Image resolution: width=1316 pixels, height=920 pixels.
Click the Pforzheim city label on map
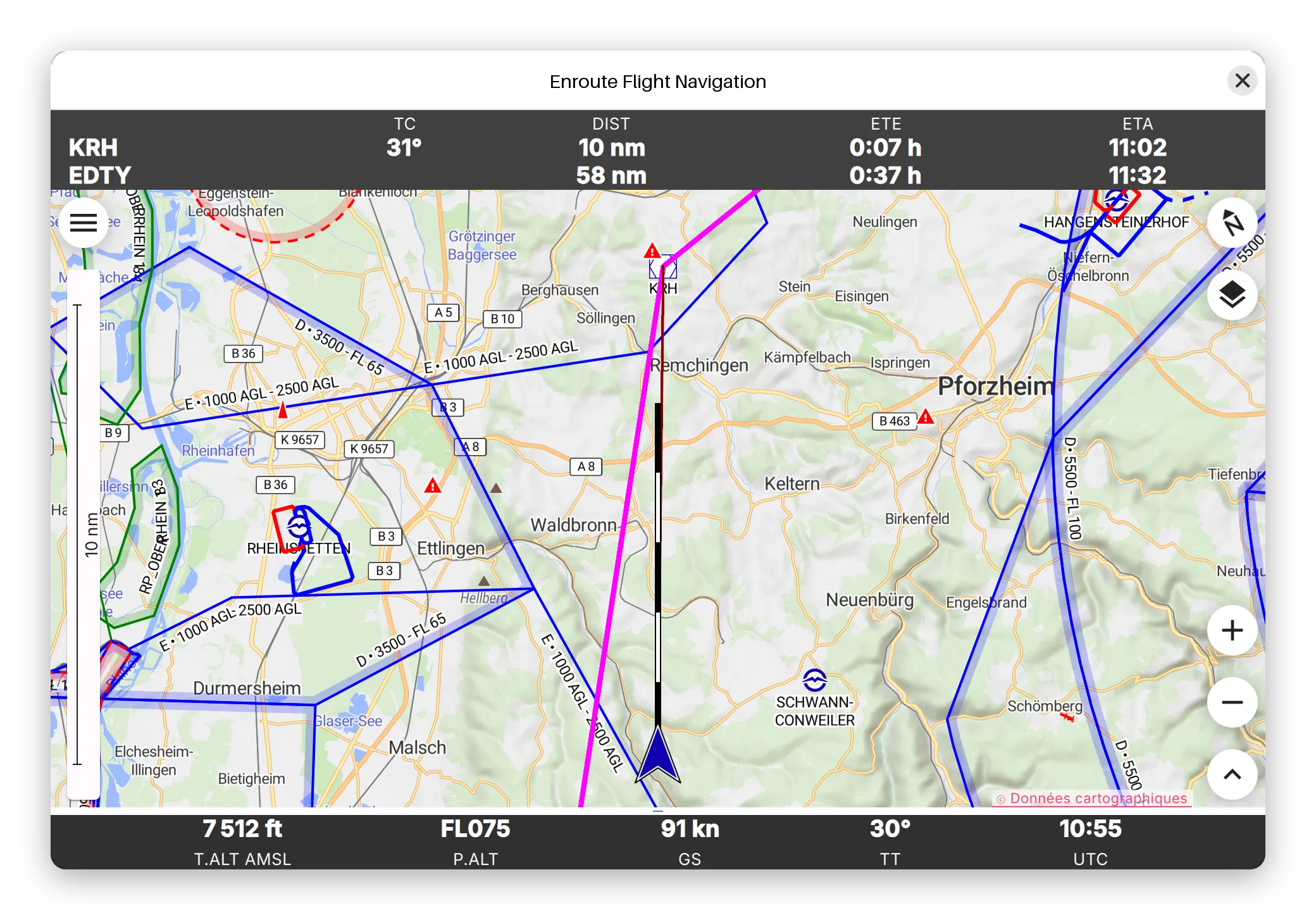point(996,386)
